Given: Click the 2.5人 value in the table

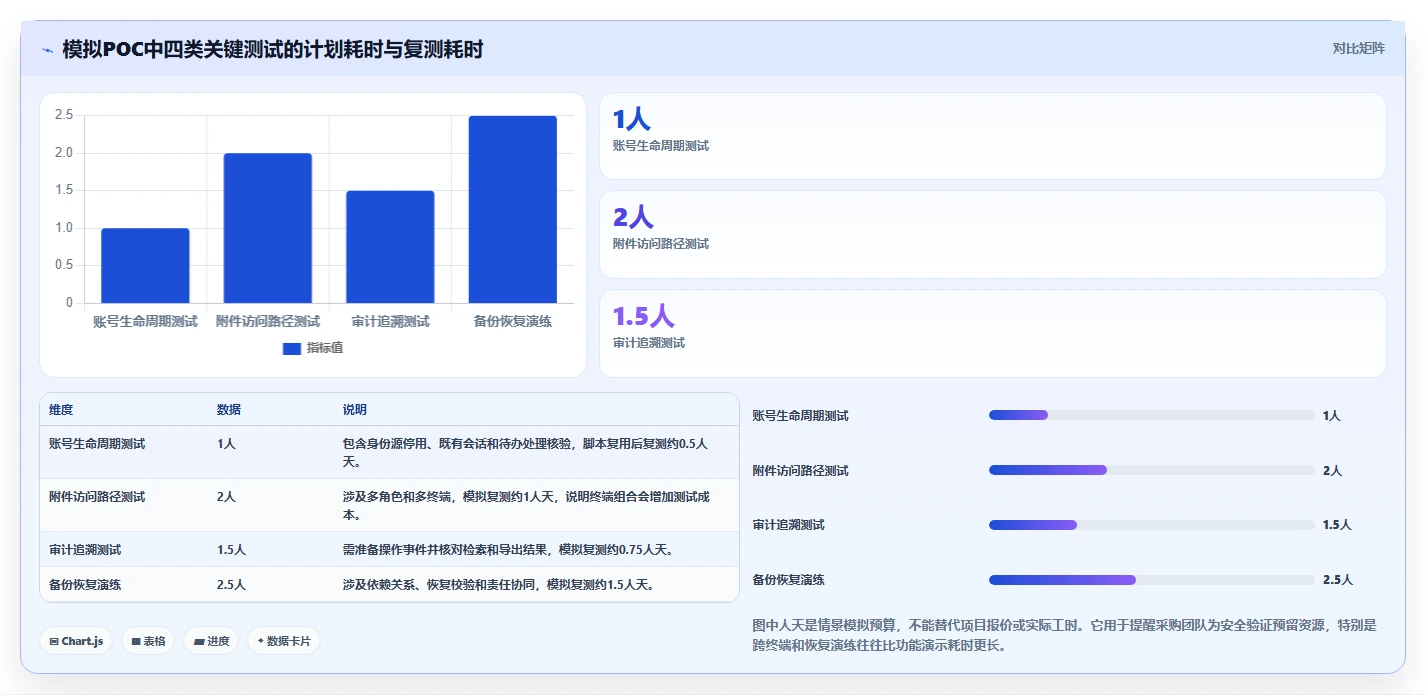Looking at the screenshot, I should coord(231,584).
